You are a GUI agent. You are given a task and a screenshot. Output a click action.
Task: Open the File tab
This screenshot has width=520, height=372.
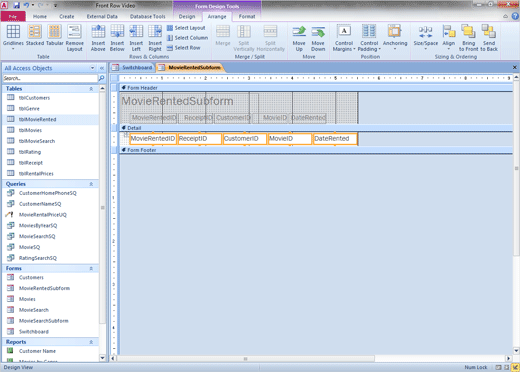pyautogui.click(x=13, y=16)
